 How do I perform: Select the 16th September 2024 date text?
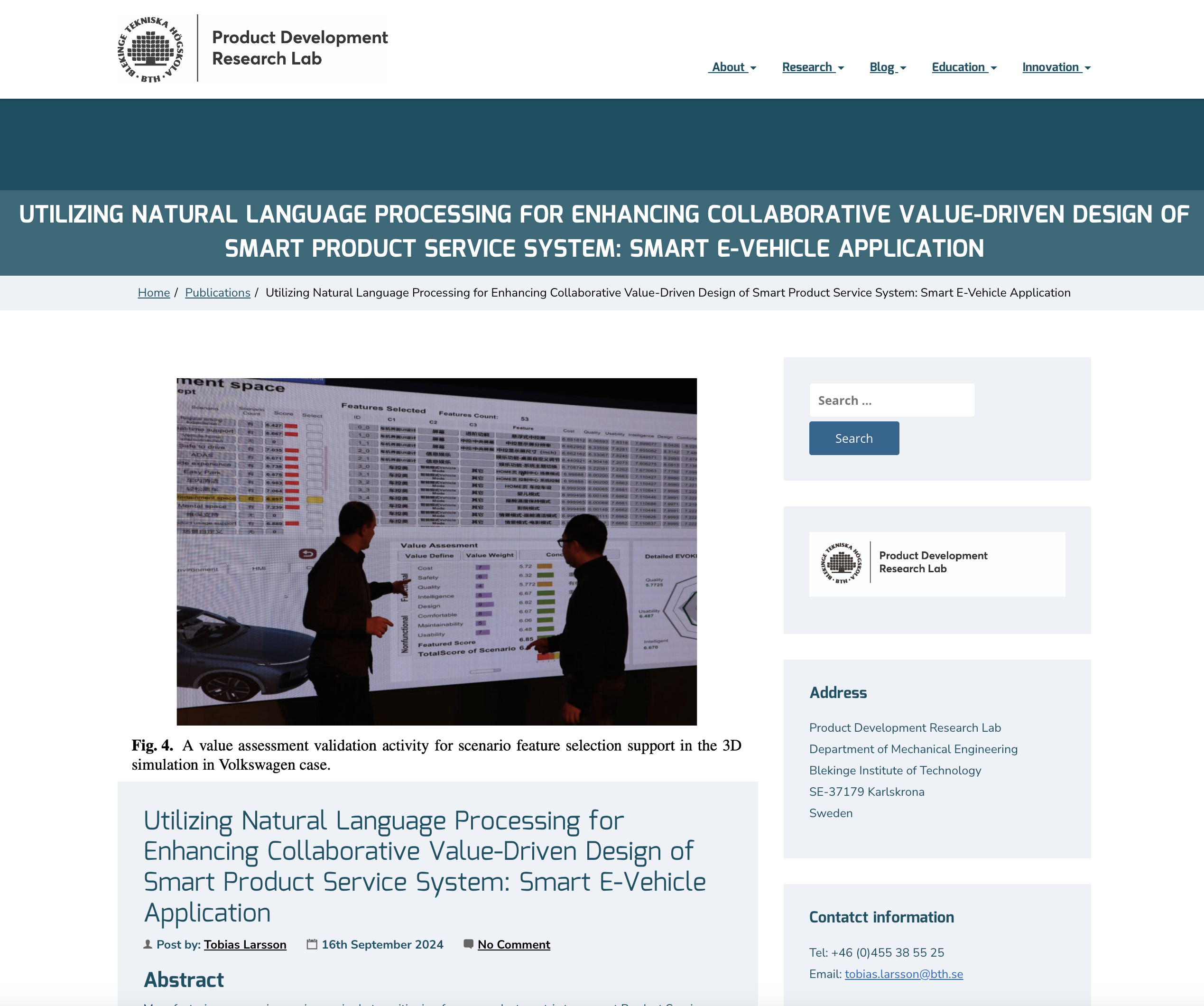(382, 945)
